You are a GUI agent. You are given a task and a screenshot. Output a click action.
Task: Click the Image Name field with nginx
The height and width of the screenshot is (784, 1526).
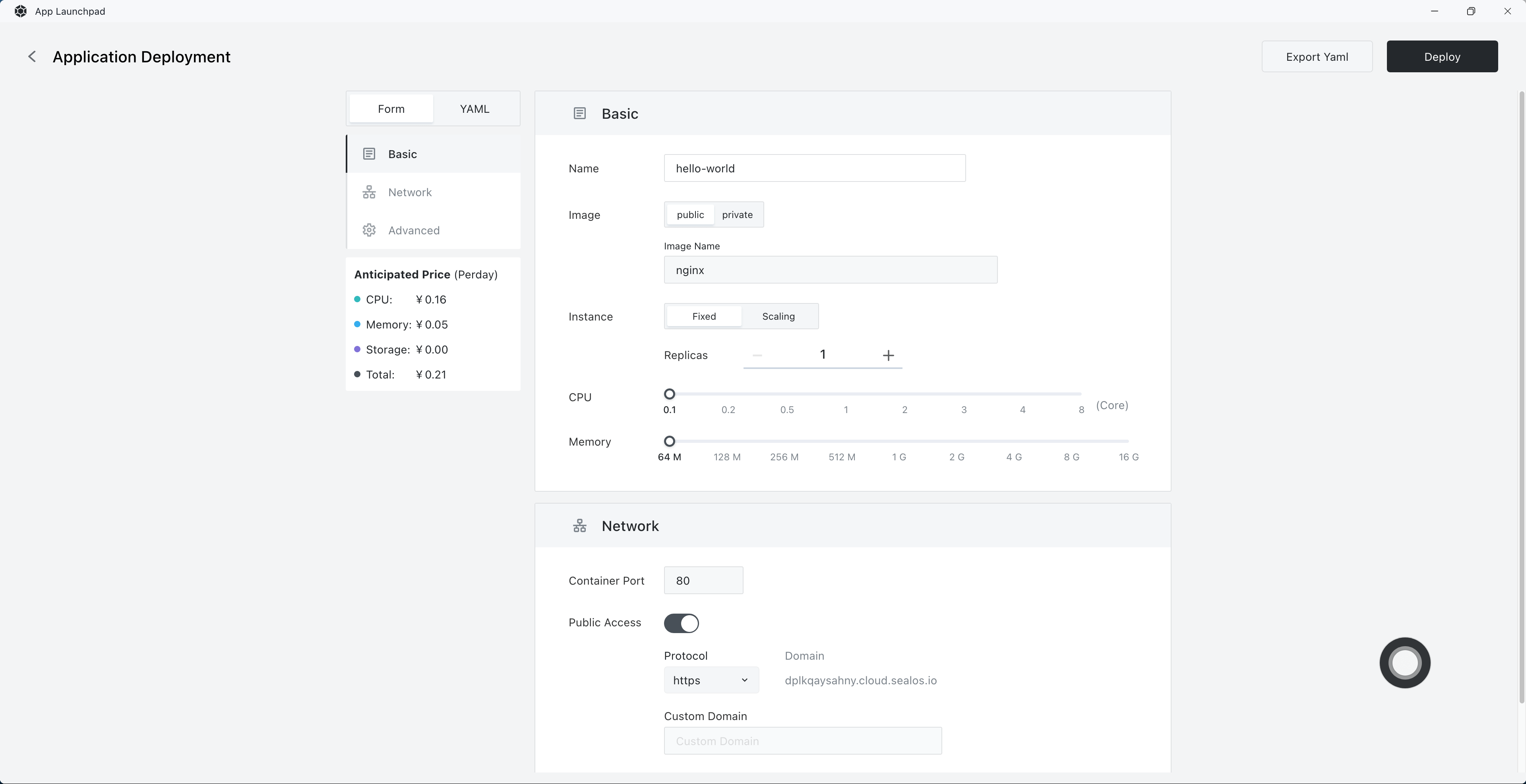[x=831, y=270]
